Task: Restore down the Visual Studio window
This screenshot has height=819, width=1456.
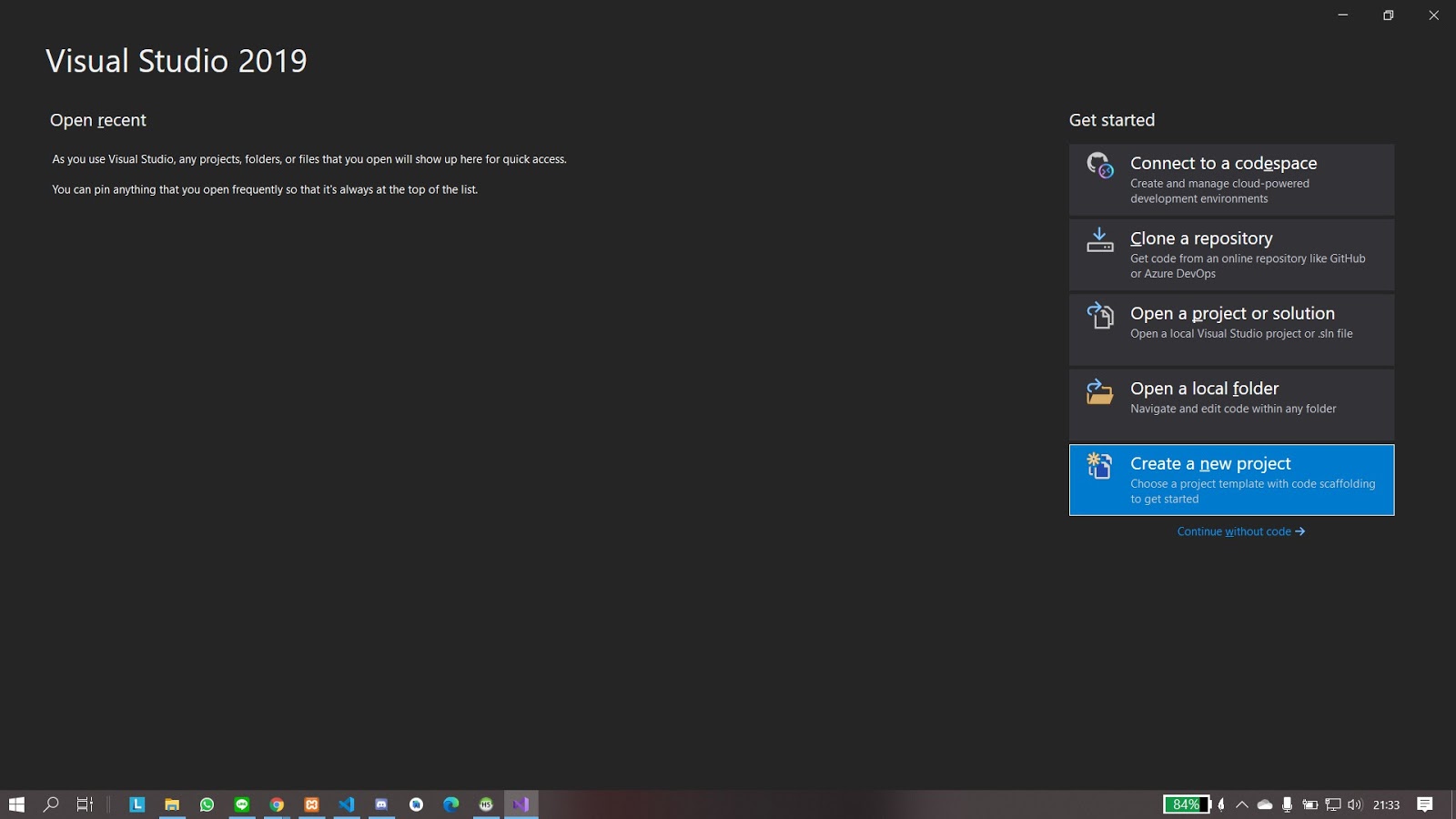Action: pyautogui.click(x=1388, y=15)
